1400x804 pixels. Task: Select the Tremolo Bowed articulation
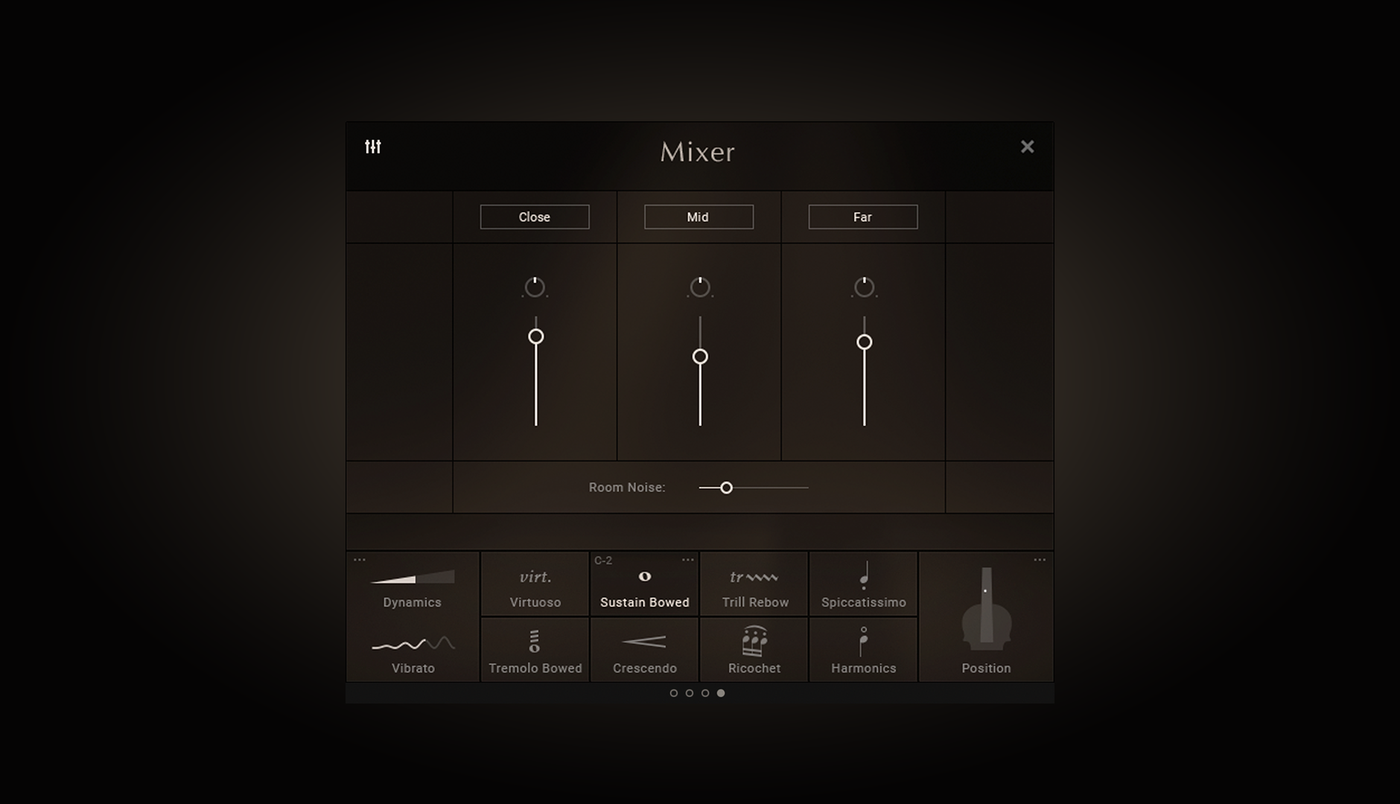point(535,650)
